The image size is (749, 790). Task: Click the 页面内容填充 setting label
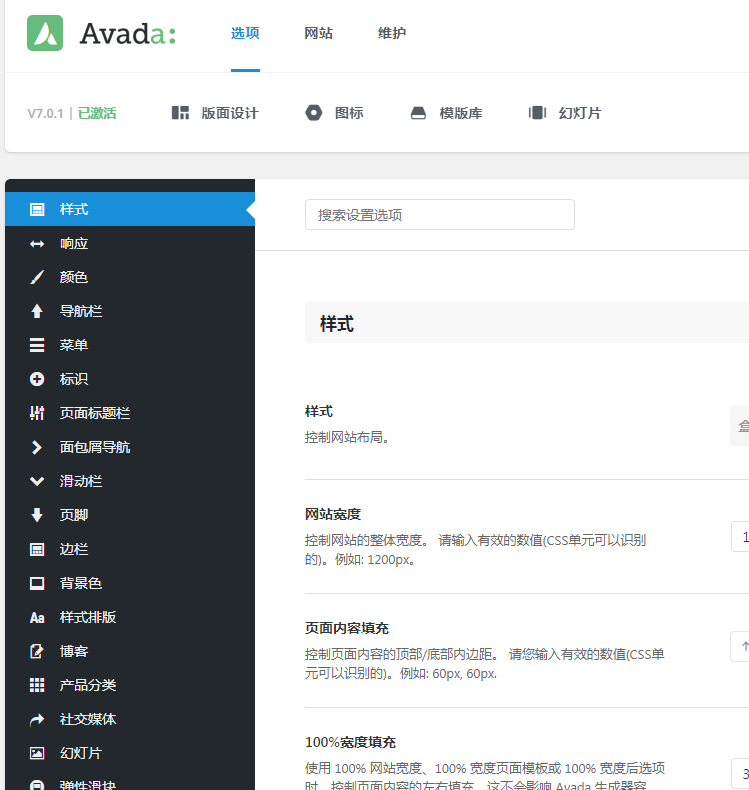pos(347,628)
